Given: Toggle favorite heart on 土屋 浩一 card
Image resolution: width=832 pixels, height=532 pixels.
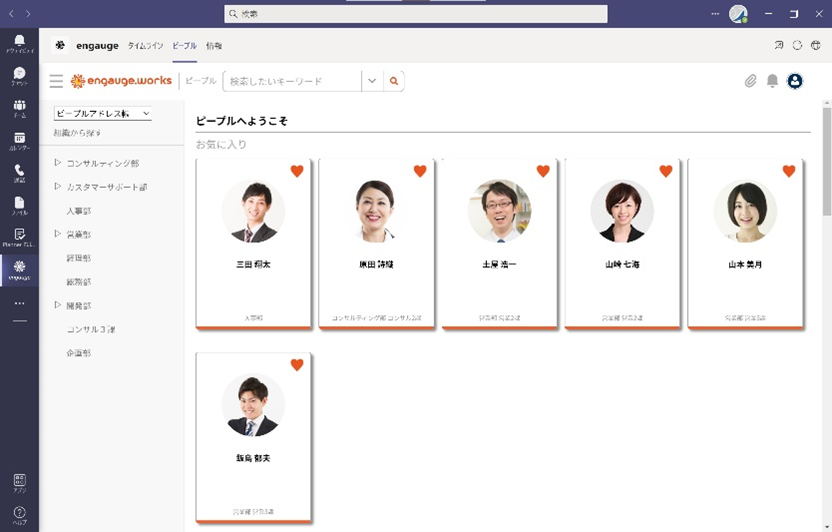Looking at the screenshot, I should [x=543, y=171].
